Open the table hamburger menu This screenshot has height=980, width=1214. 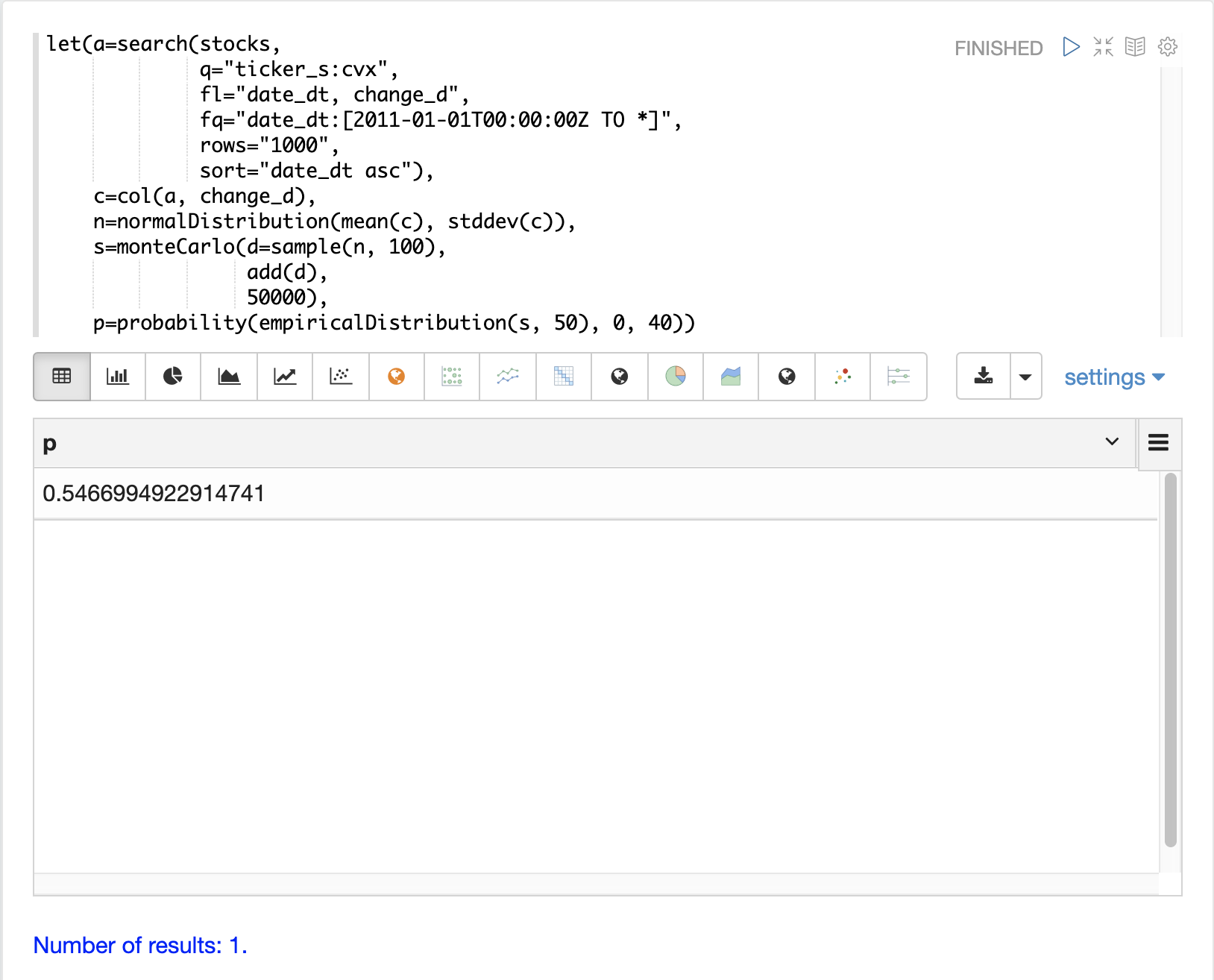(1158, 443)
